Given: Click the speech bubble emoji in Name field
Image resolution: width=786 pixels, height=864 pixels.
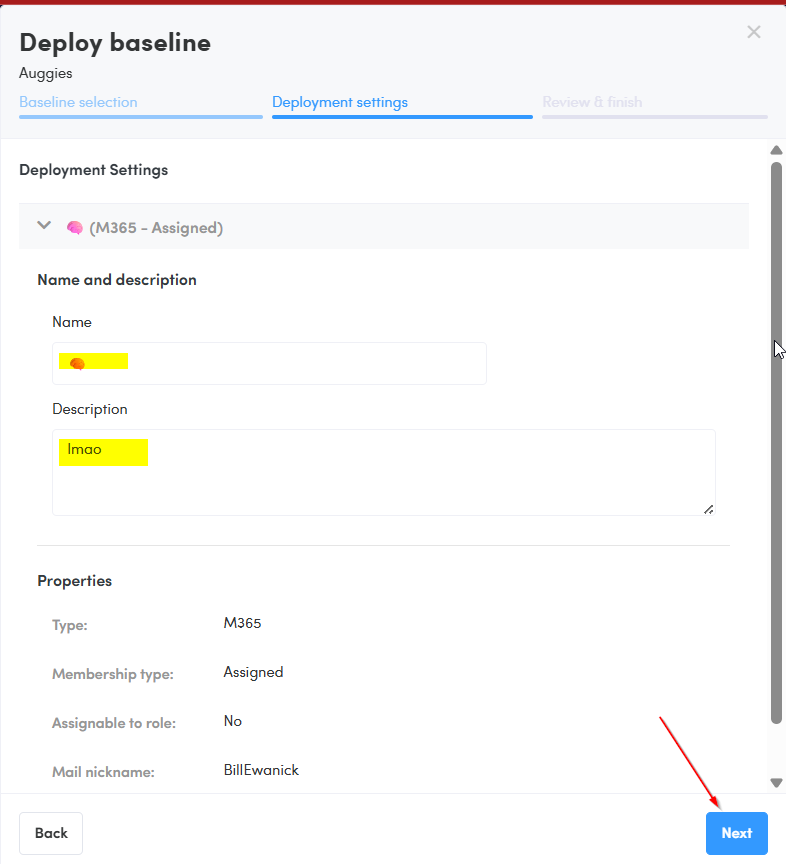Looking at the screenshot, I should tap(77, 363).
